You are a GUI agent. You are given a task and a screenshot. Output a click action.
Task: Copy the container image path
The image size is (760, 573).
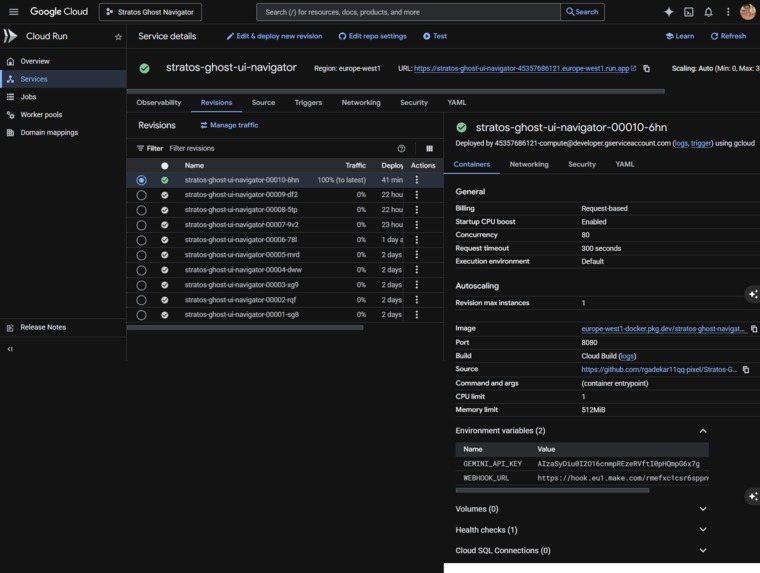click(x=754, y=329)
